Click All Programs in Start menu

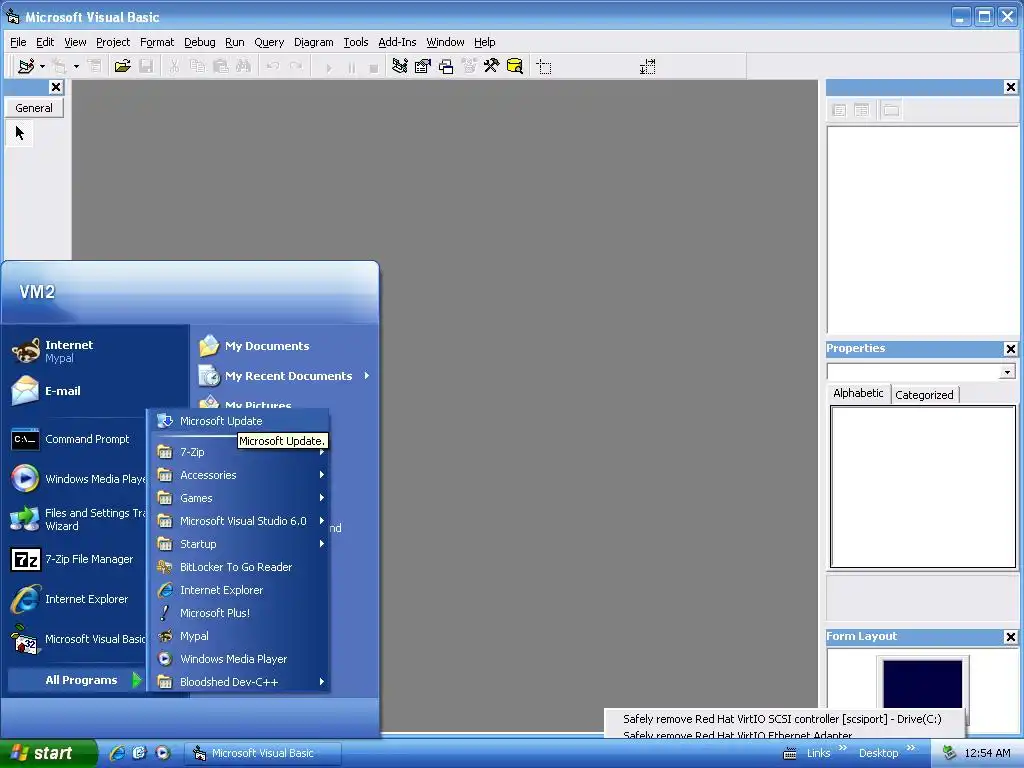[74, 680]
